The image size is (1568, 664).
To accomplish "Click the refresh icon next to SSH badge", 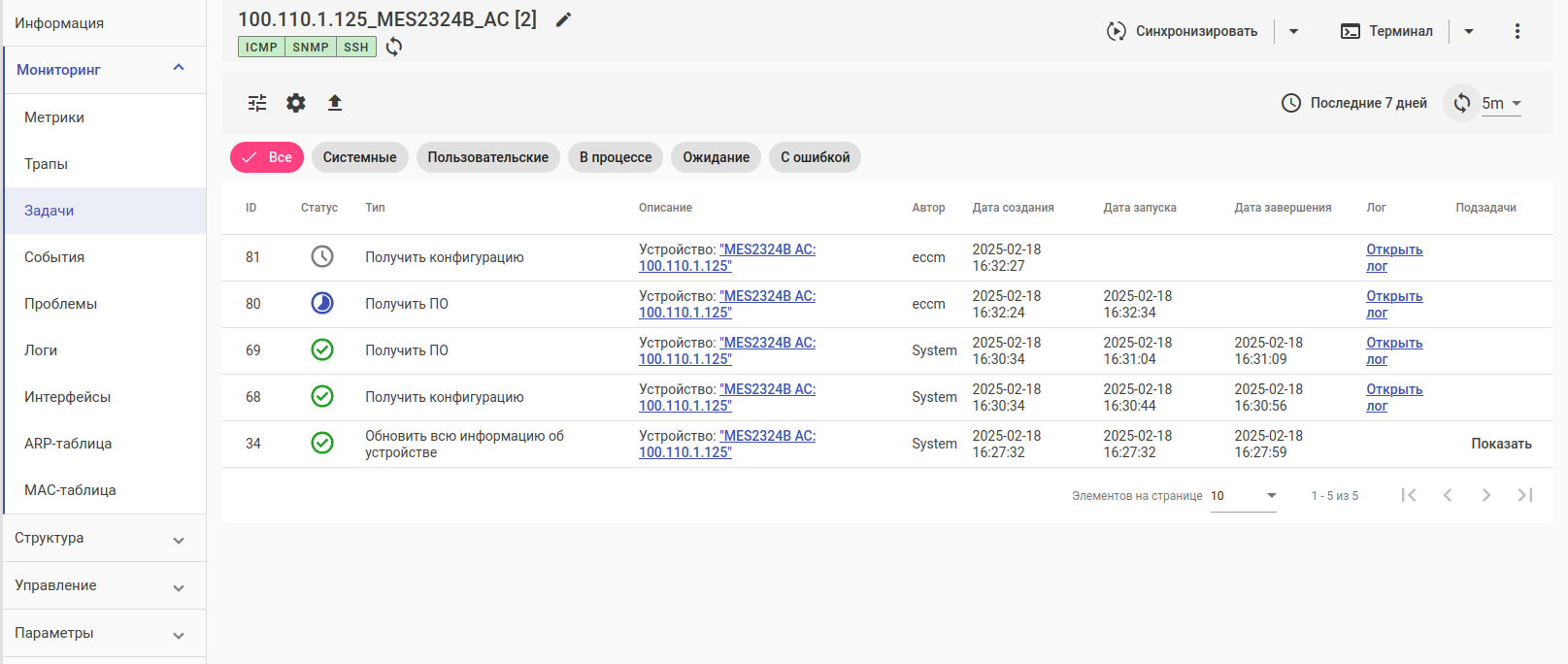I will (x=394, y=47).
